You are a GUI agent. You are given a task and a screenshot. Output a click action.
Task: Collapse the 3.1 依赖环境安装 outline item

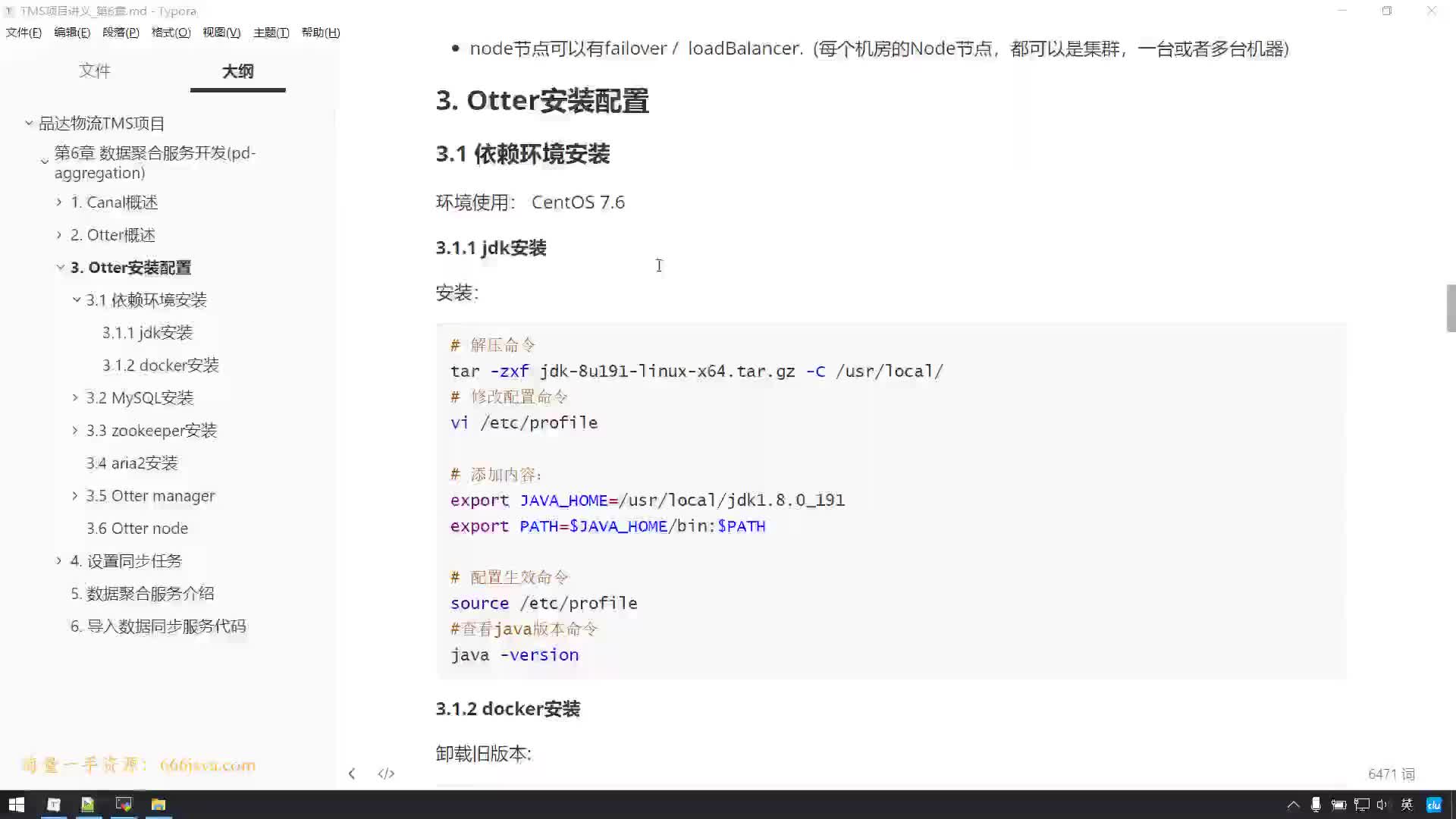pos(77,300)
